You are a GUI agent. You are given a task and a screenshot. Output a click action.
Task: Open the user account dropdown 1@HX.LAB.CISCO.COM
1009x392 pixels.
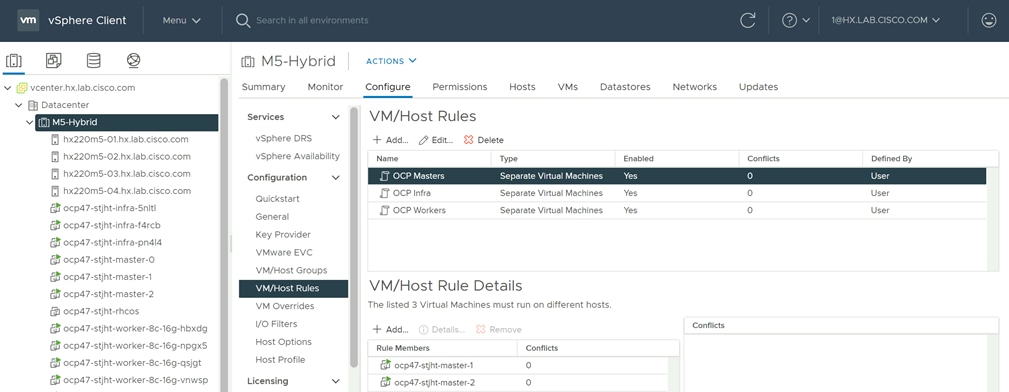pyautogui.click(x=885, y=21)
